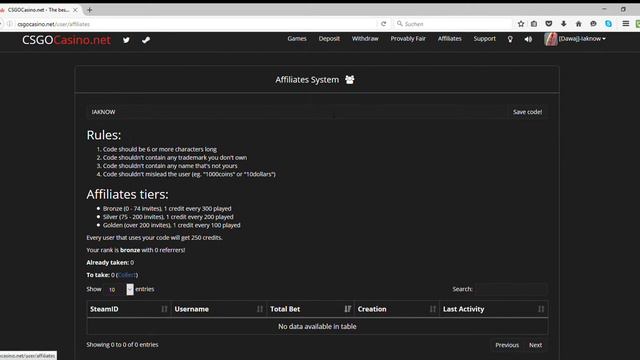The image size is (640, 360).
Task: Open the [Dawa]-Iaknow account dropdown
Action: click(x=582, y=39)
